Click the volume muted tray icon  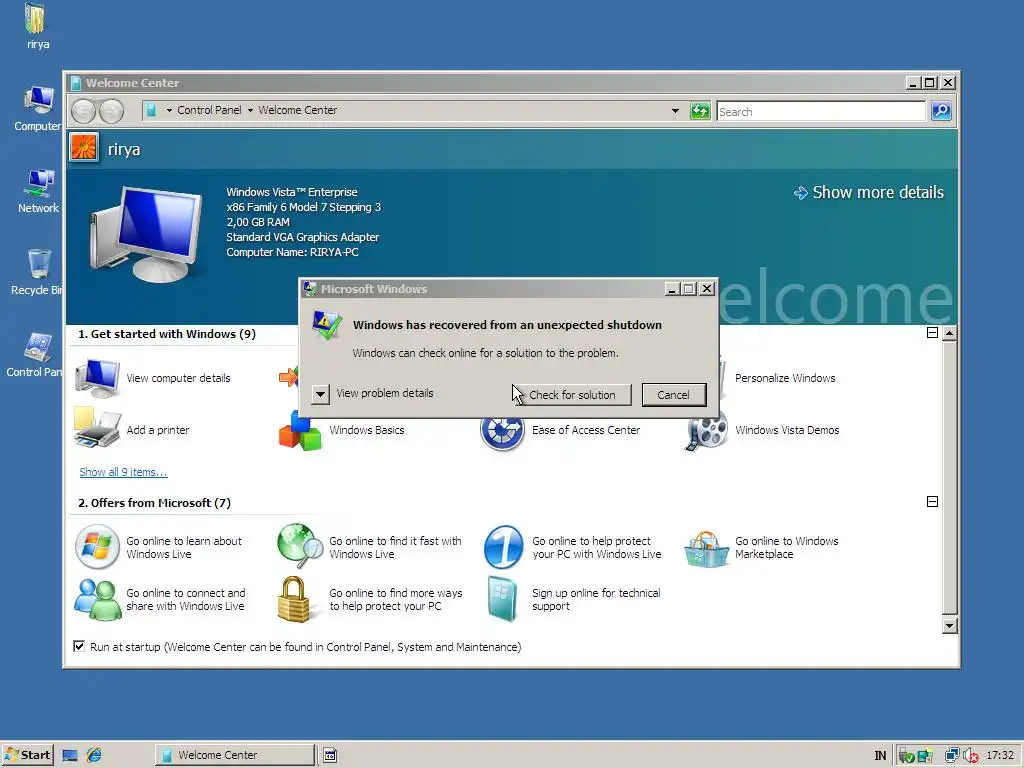pyautogui.click(x=970, y=756)
